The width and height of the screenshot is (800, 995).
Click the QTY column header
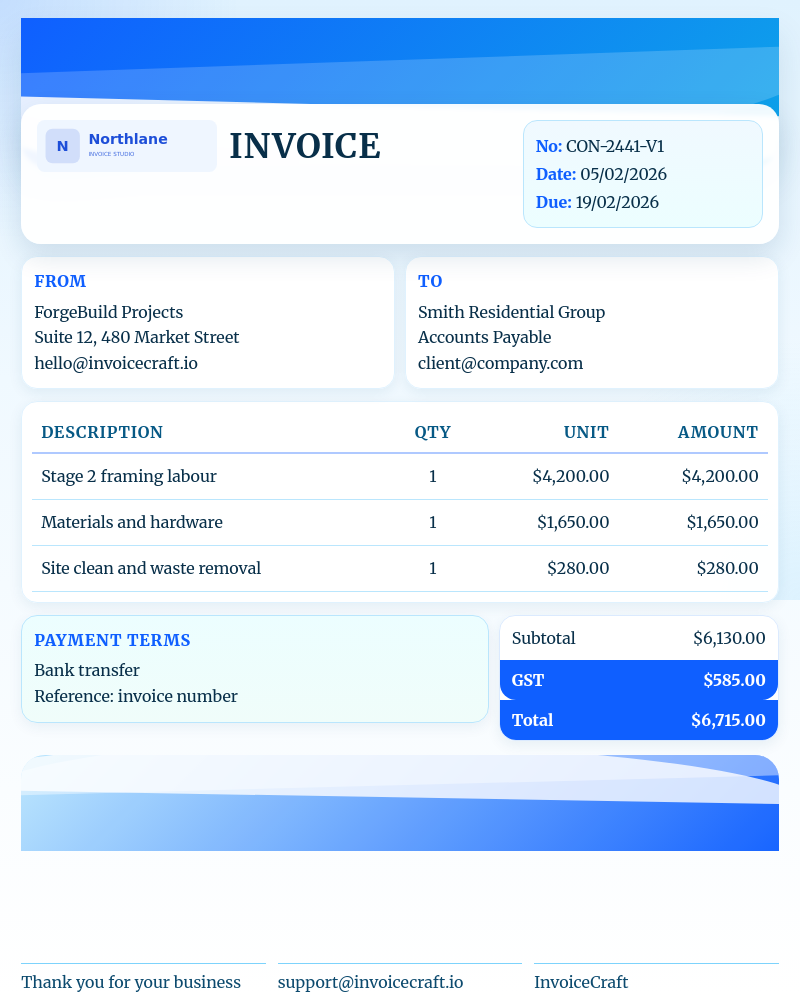(x=433, y=432)
